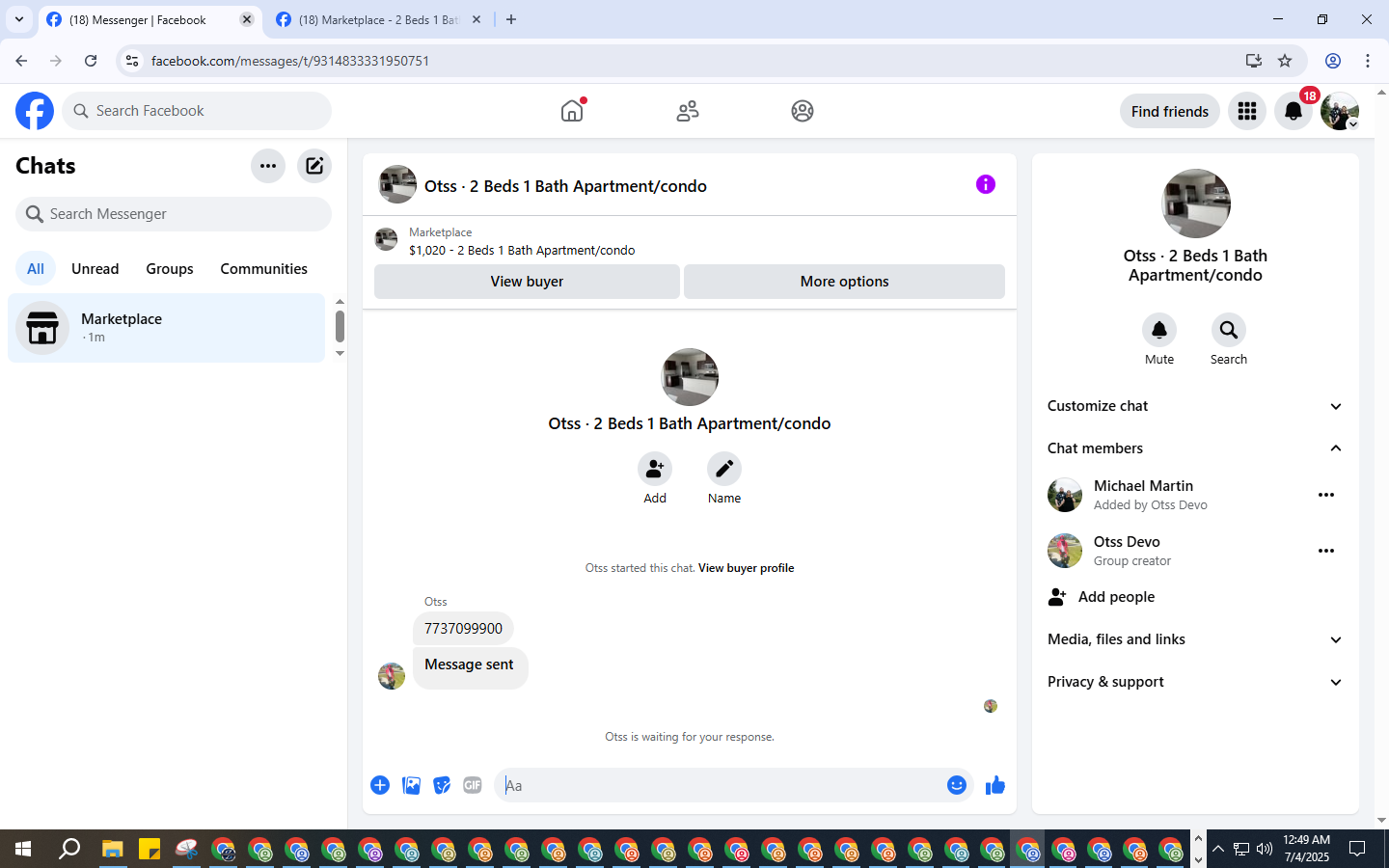The height and width of the screenshot is (868, 1389).
Task: Switch to Marketplace - 2 Beds browser tab
Action: point(378,19)
